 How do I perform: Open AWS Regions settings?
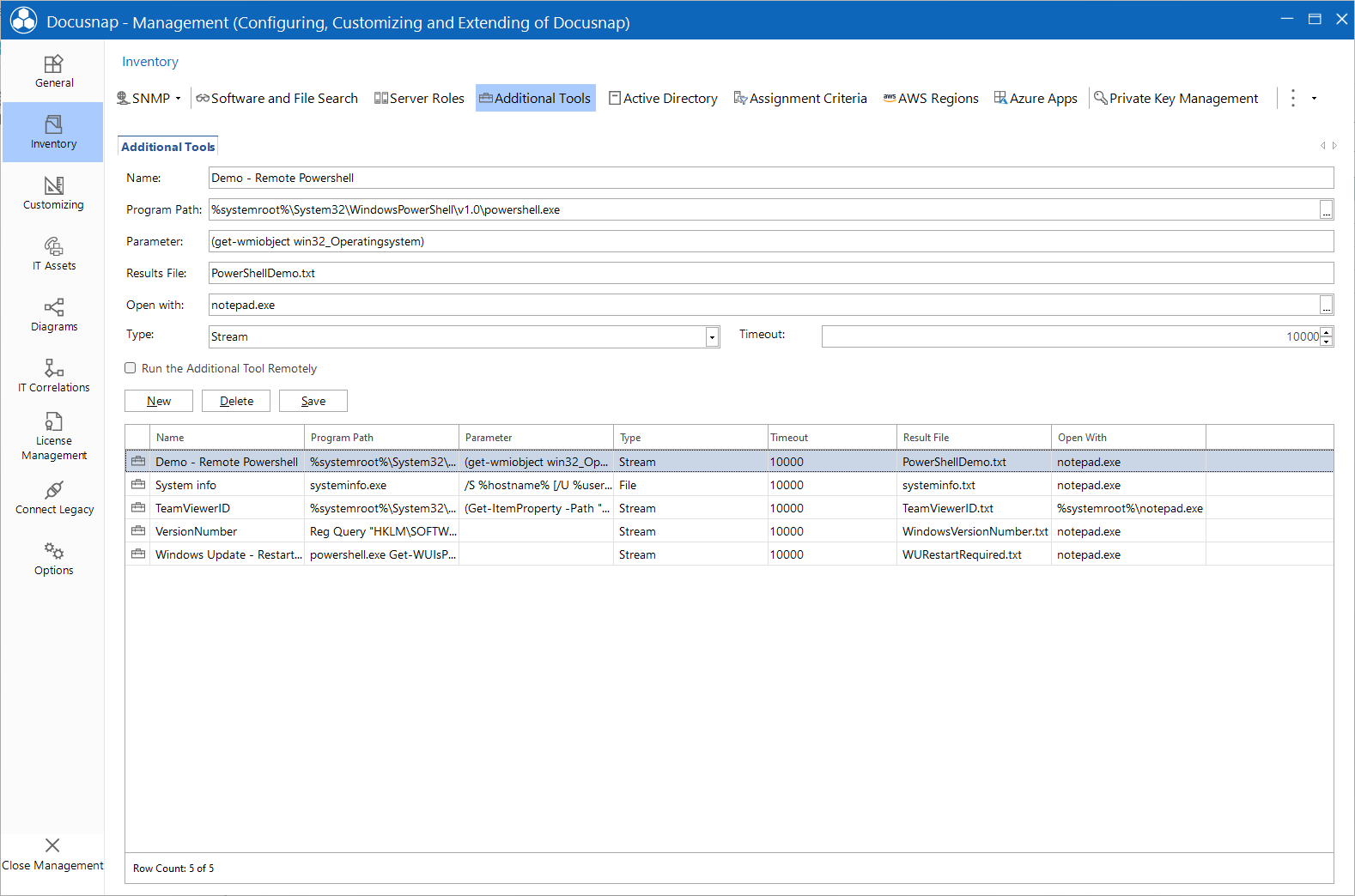pos(931,98)
